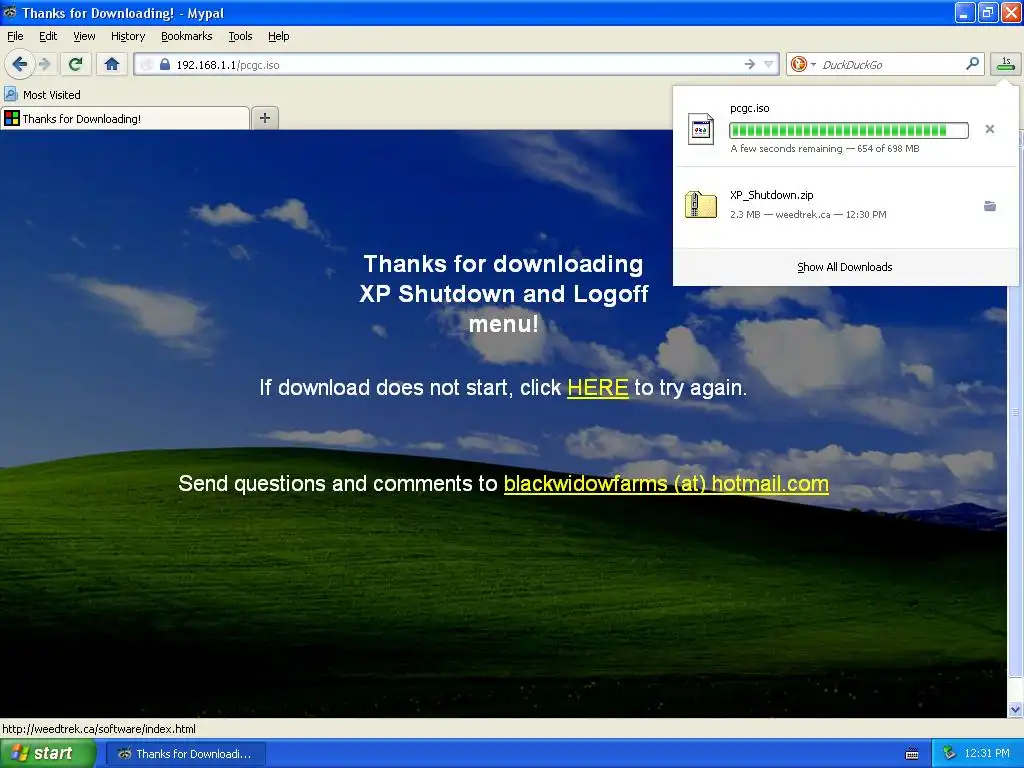Go back with the Back arrow button

20,64
